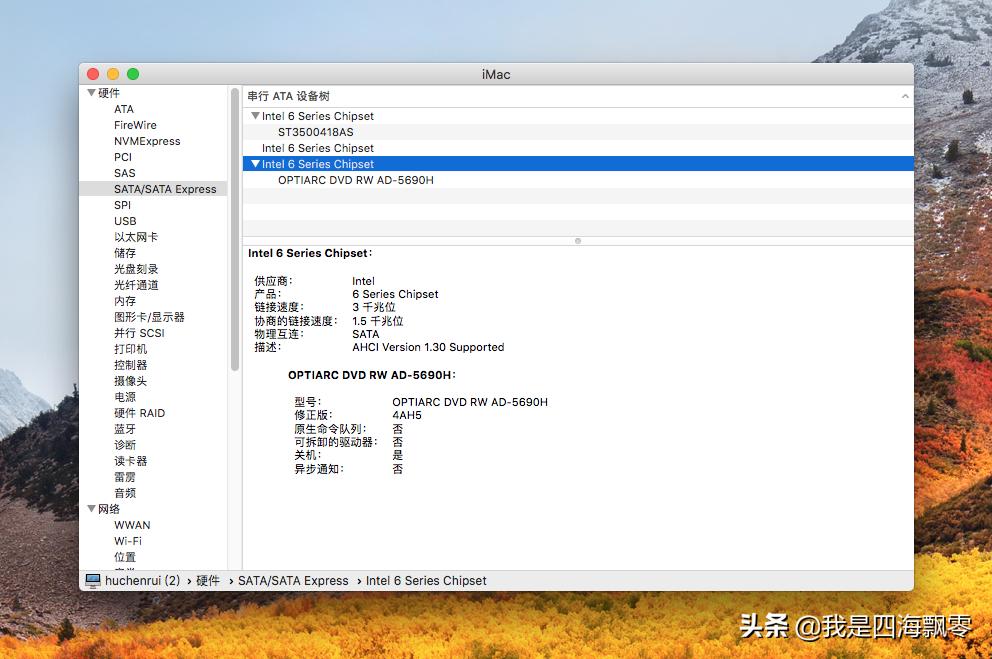Open the 打印机 section

(x=130, y=349)
